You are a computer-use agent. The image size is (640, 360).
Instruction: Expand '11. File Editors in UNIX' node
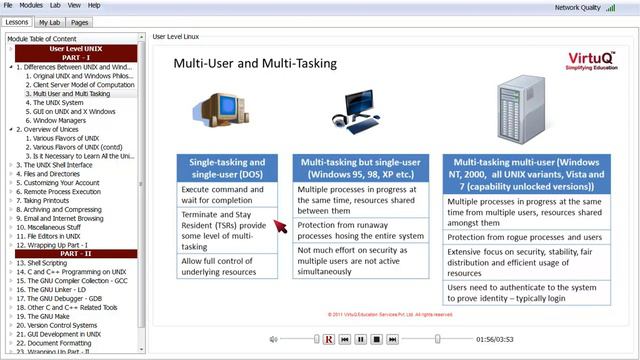(x=11, y=236)
